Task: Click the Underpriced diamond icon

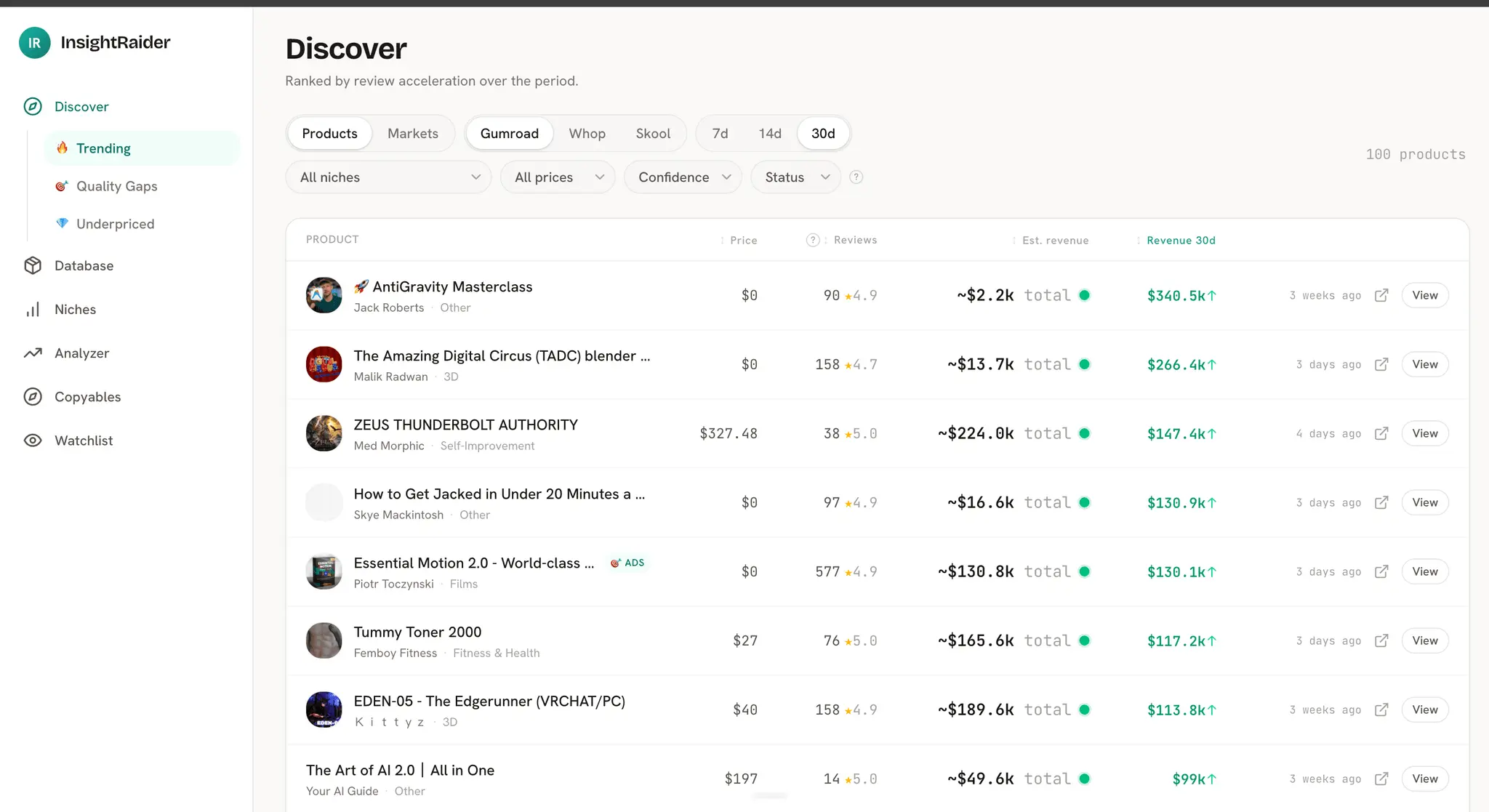Action: coord(63,223)
